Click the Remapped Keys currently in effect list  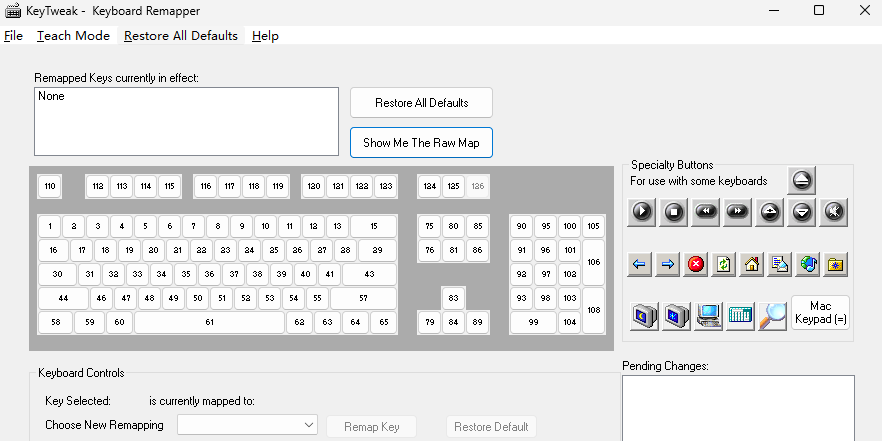tap(186, 122)
